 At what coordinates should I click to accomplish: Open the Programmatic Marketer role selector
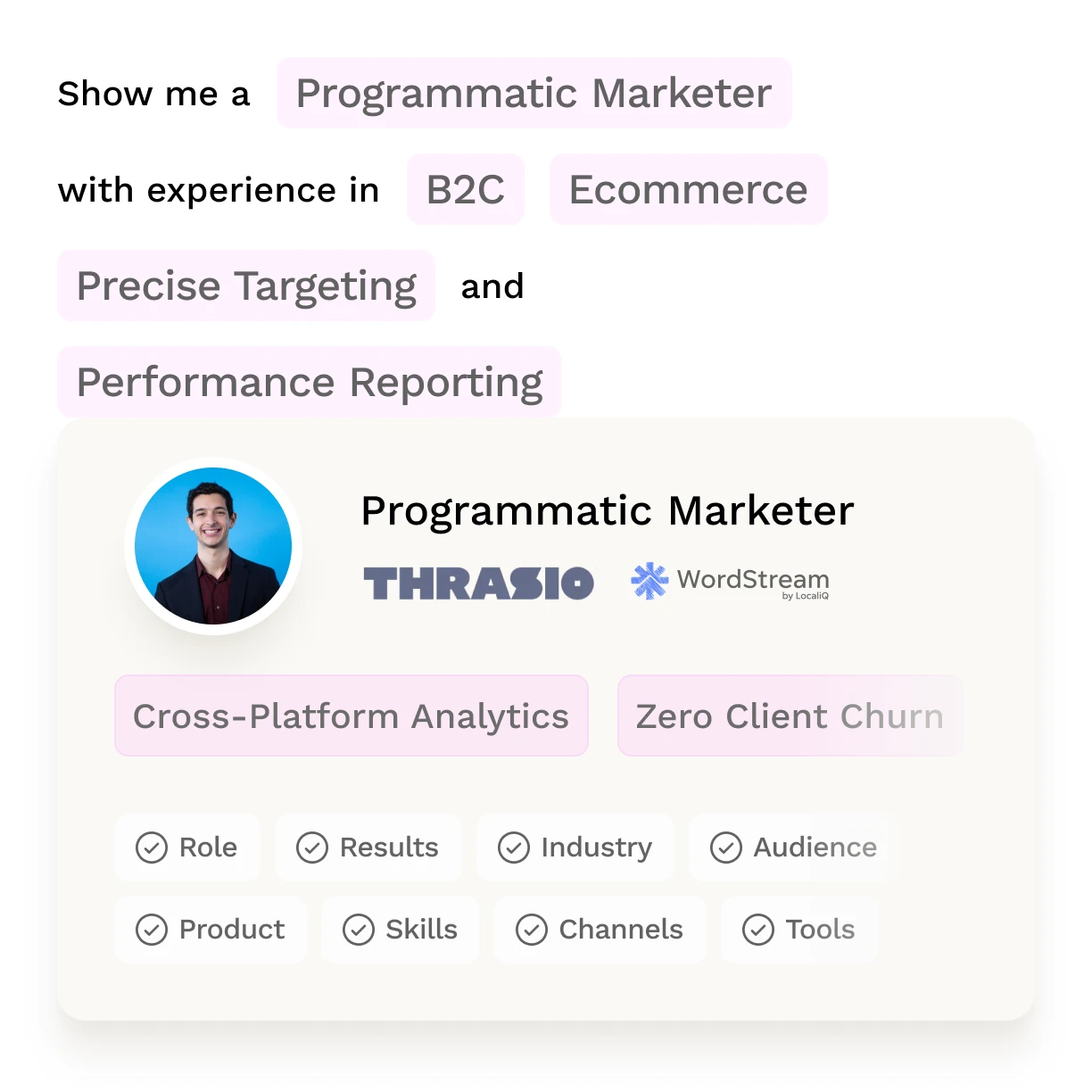[534, 93]
